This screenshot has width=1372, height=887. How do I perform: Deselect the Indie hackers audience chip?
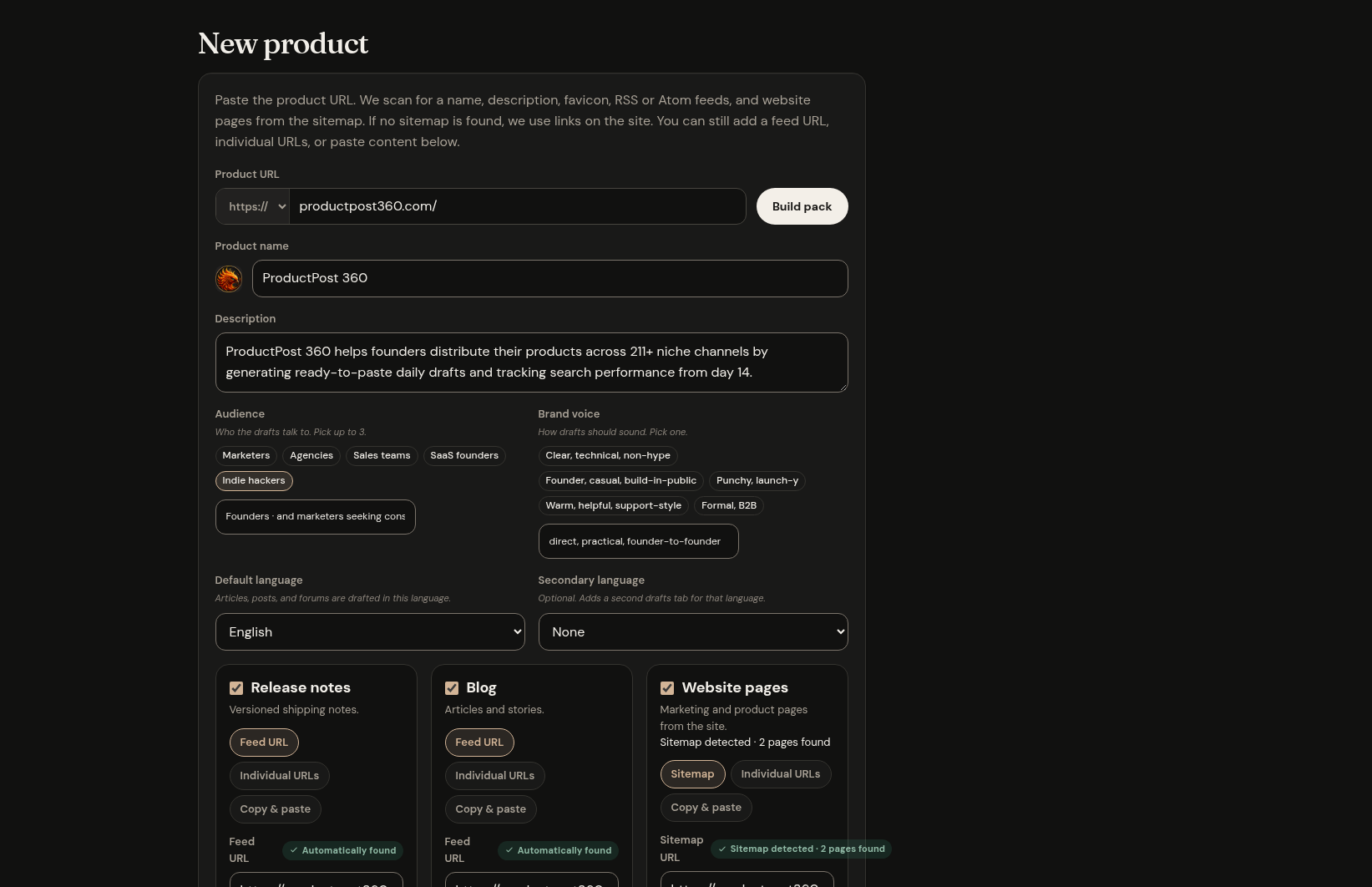click(x=254, y=481)
